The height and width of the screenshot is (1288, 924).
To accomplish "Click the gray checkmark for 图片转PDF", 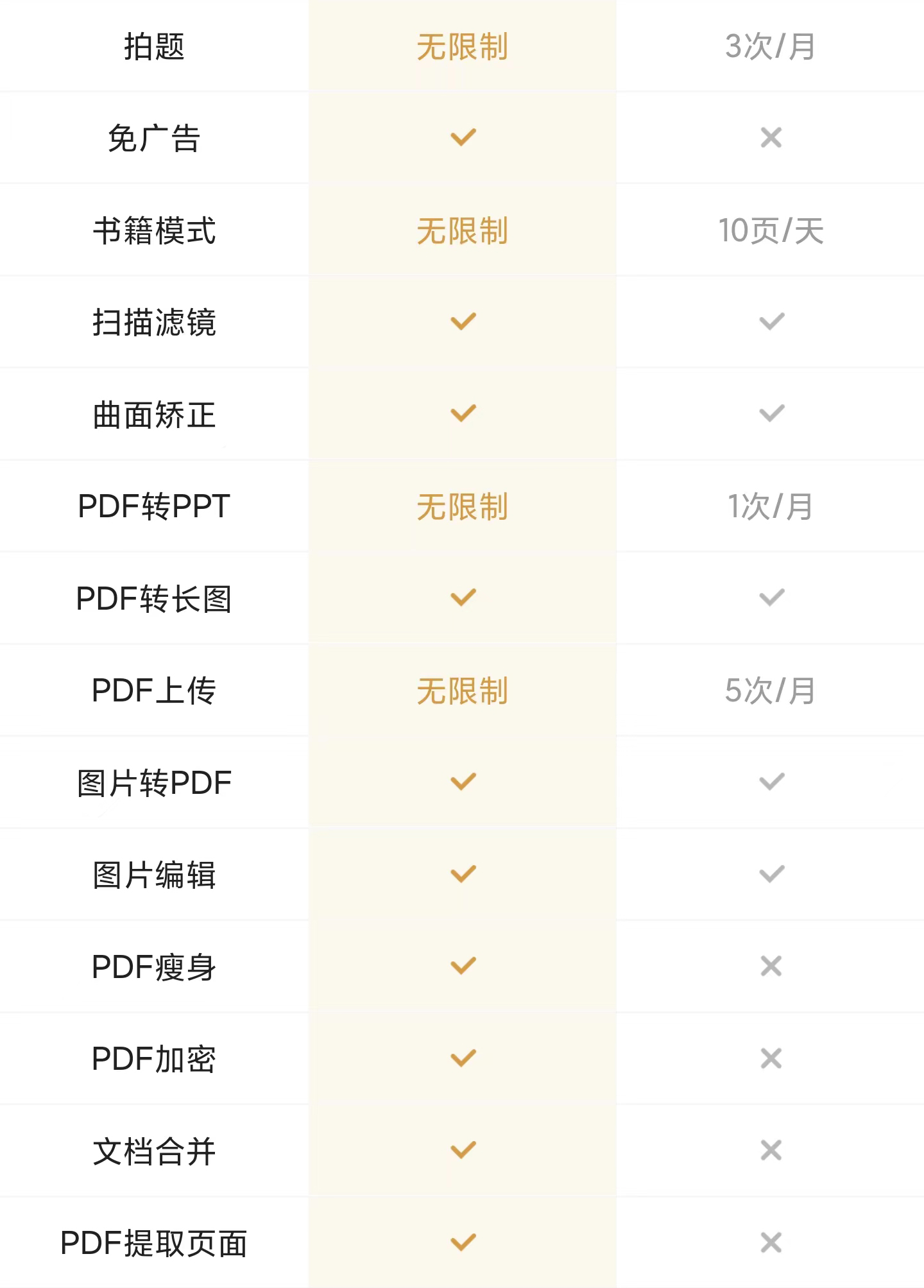I will 771,782.
